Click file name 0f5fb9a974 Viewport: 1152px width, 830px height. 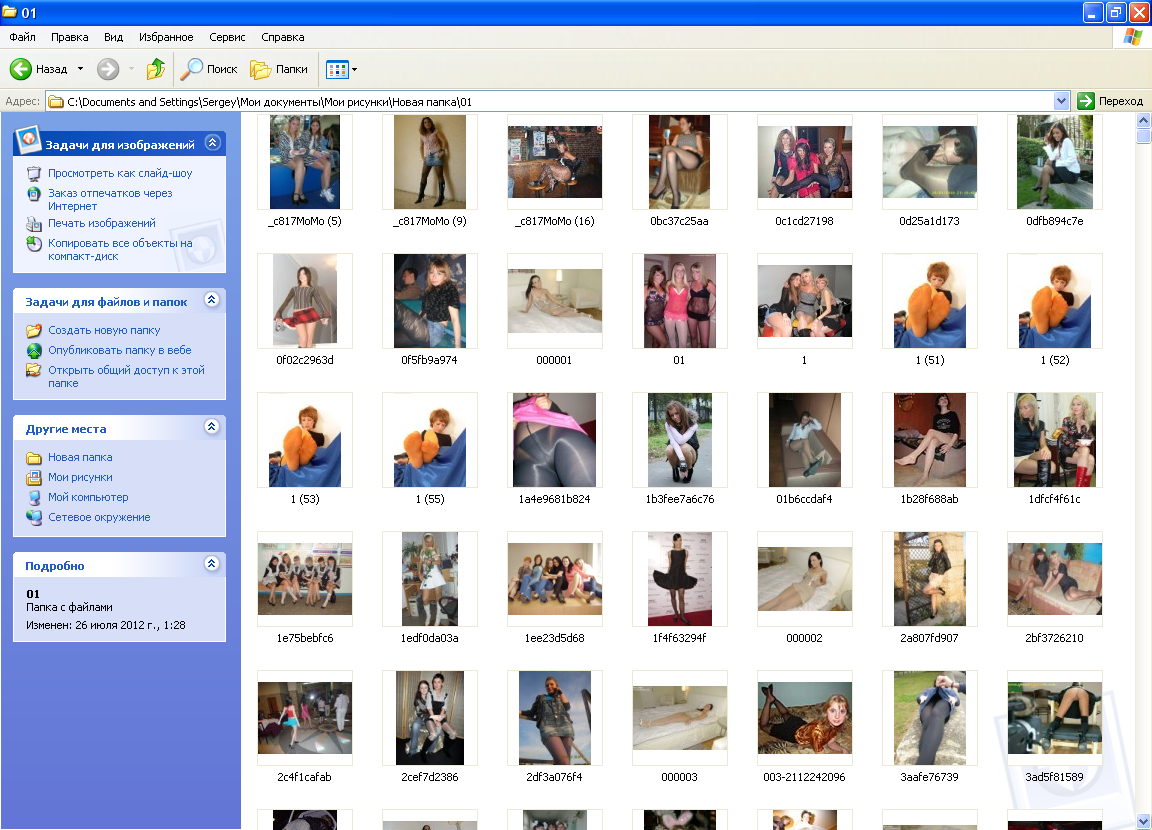(430, 360)
